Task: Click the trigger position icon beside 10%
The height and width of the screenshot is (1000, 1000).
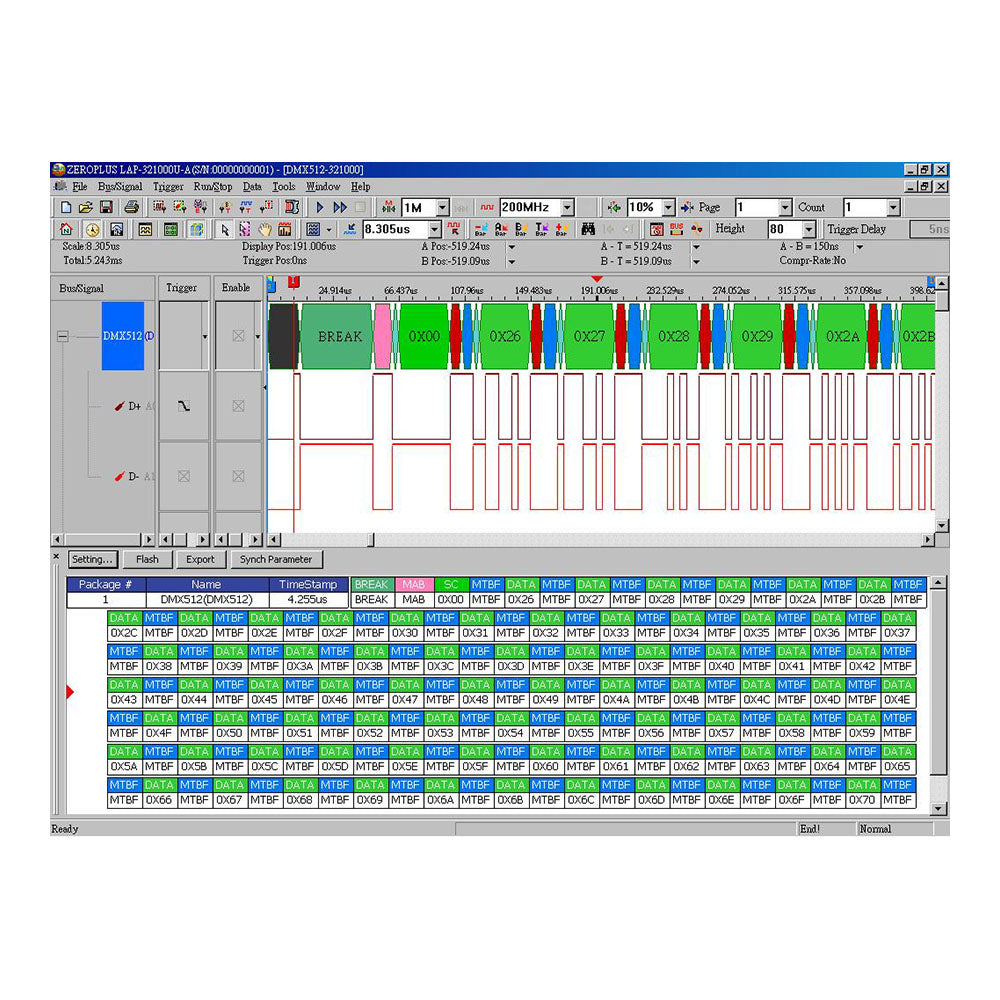Action: [614, 207]
